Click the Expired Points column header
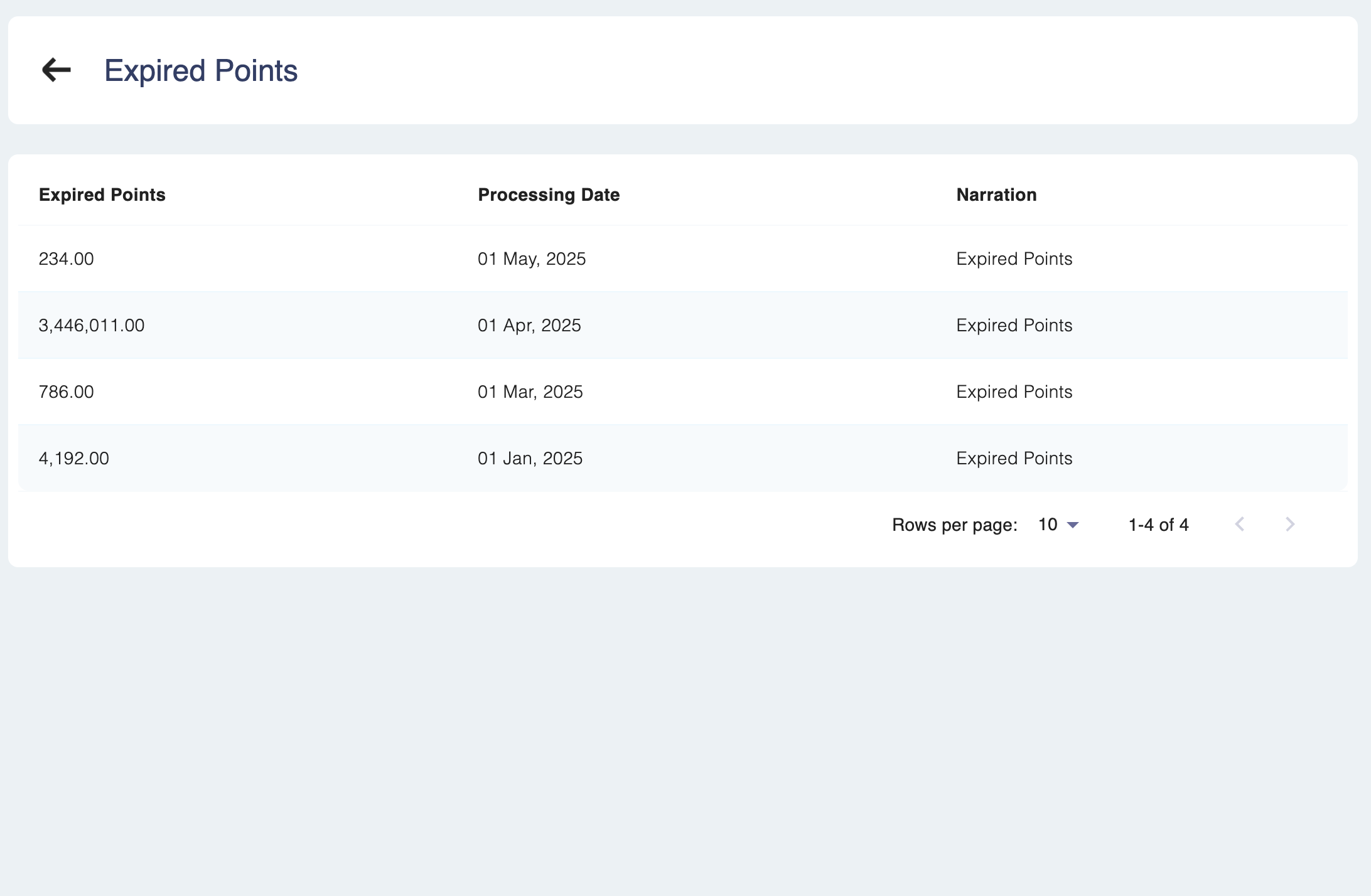Screen dimensions: 1371x896 (x=102, y=195)
